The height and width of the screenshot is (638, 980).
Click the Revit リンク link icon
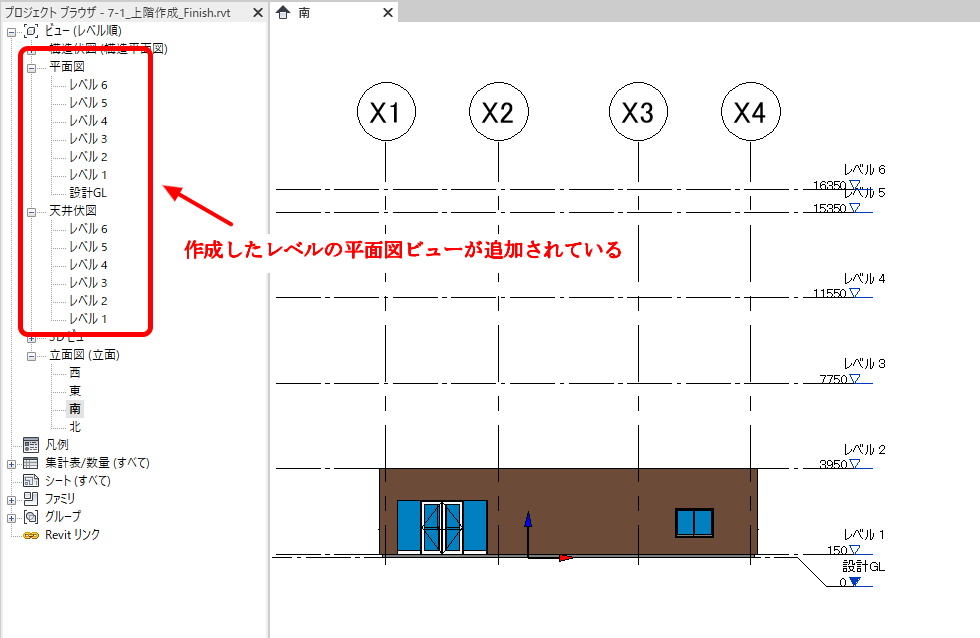click(x=31, y=536)
